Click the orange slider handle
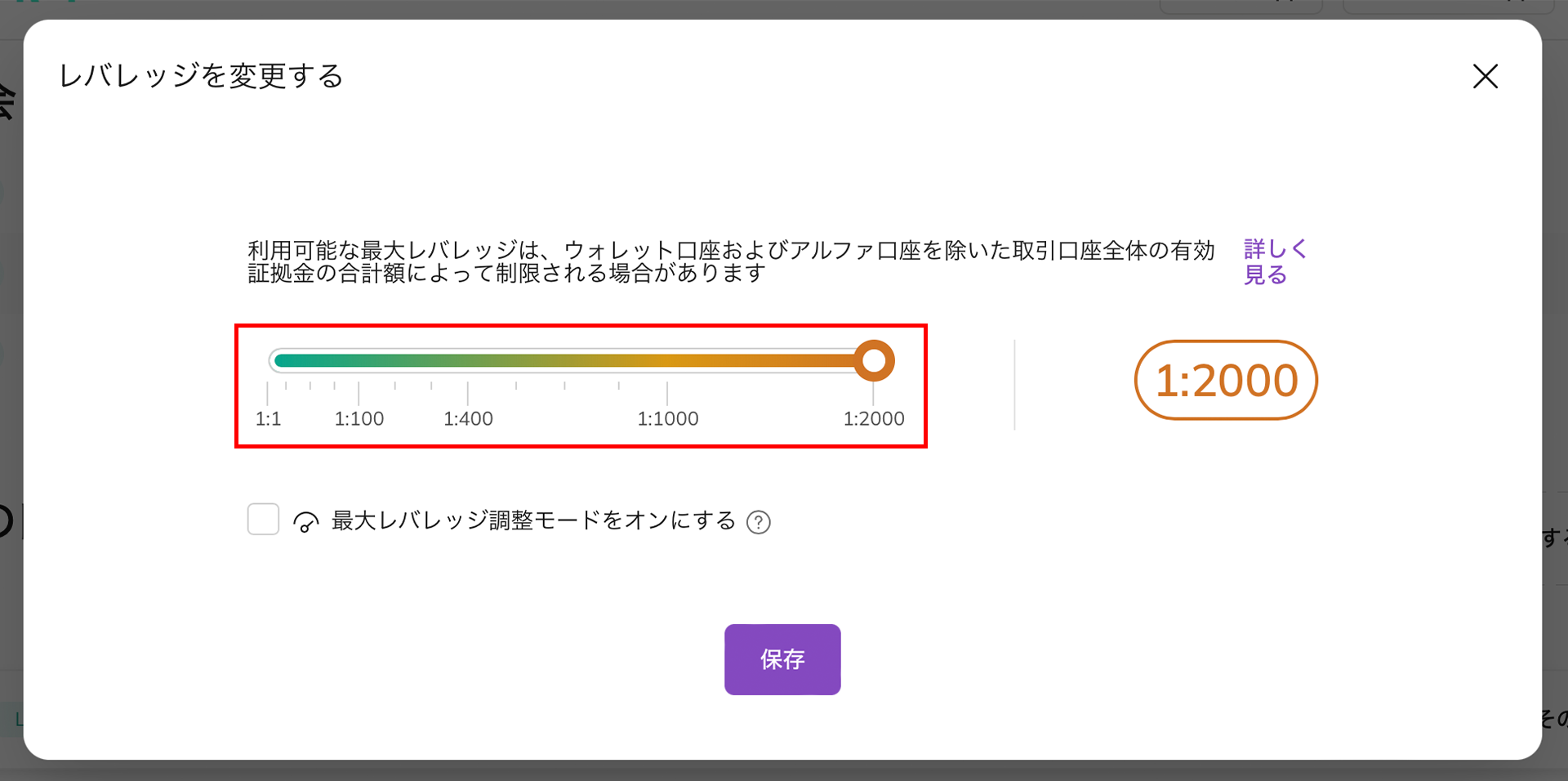Image resolution: width=1568 pixels, height=781 pixels. tap(874, 361)
